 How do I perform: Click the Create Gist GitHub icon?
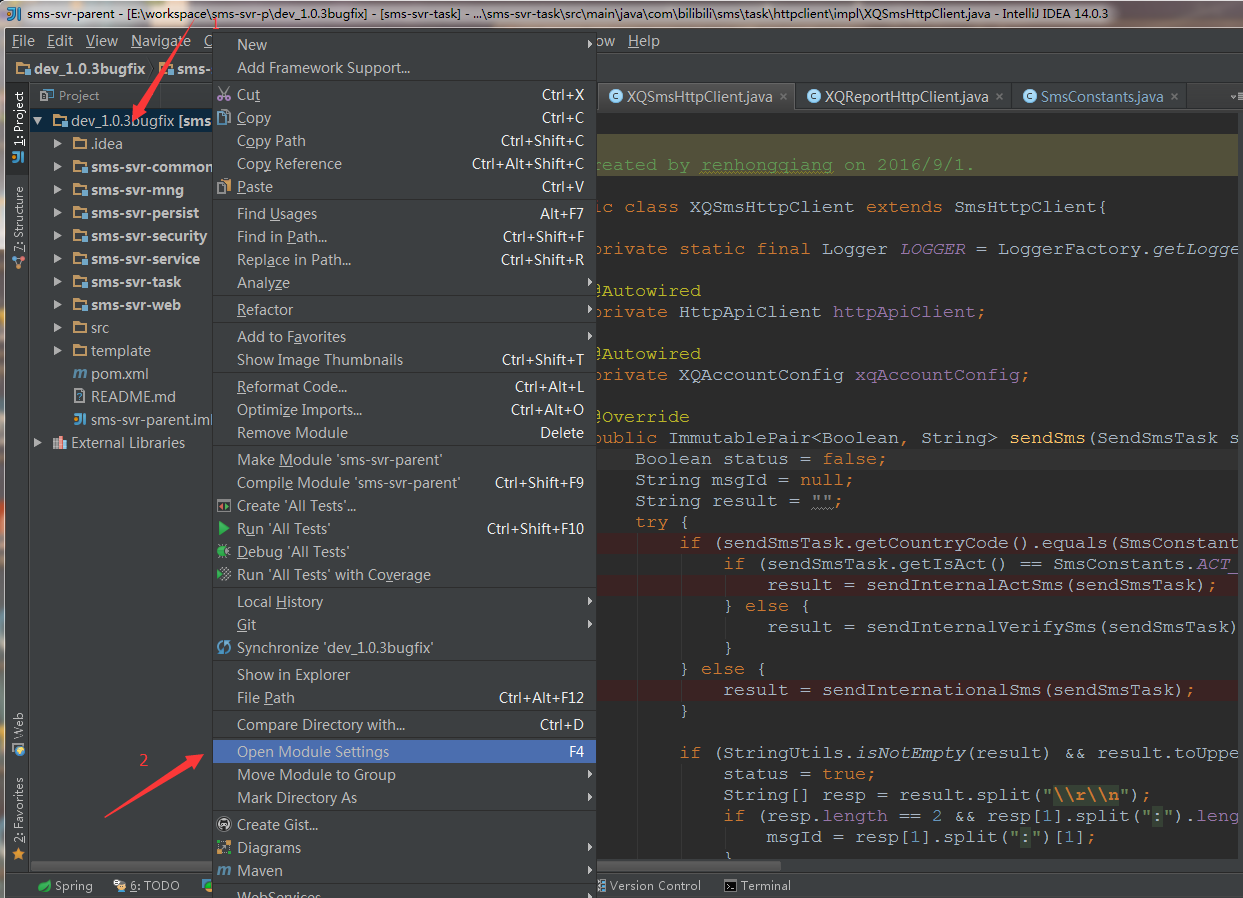[x=224, y=824]
